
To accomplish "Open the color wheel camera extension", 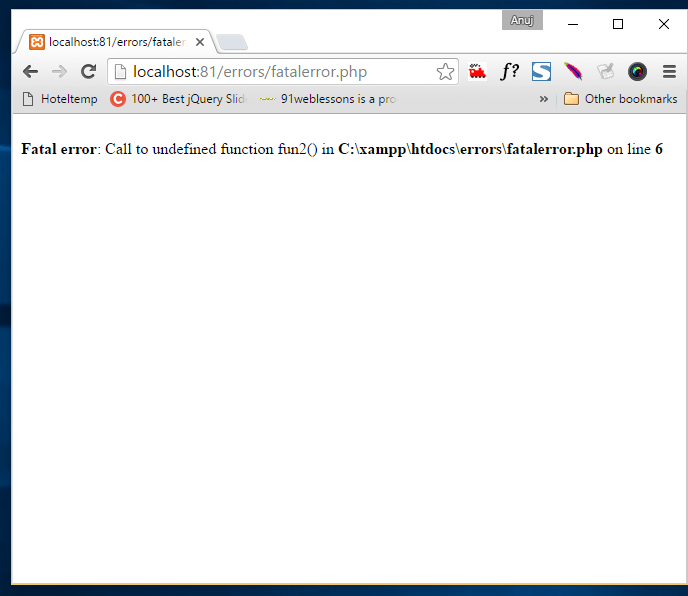I will [x=637, y=72].
